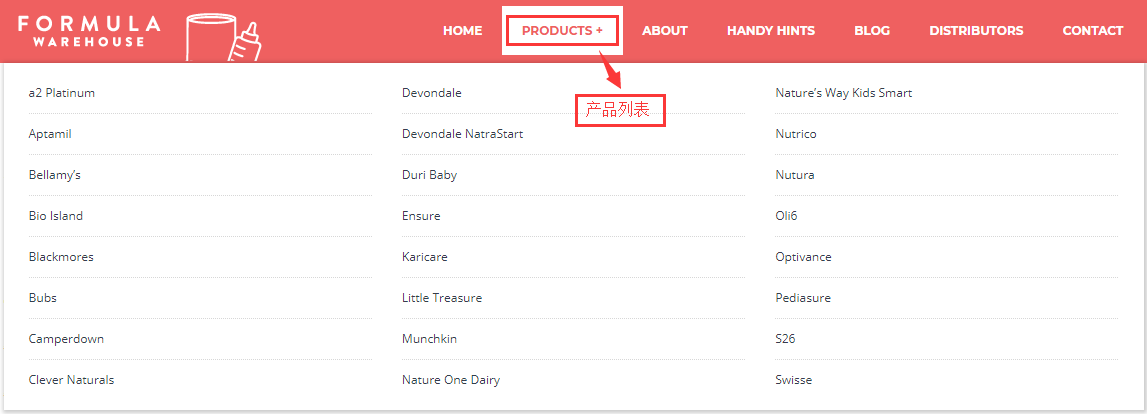
Task: Open the Devondale NatraStart link
Action: point(462,134)
